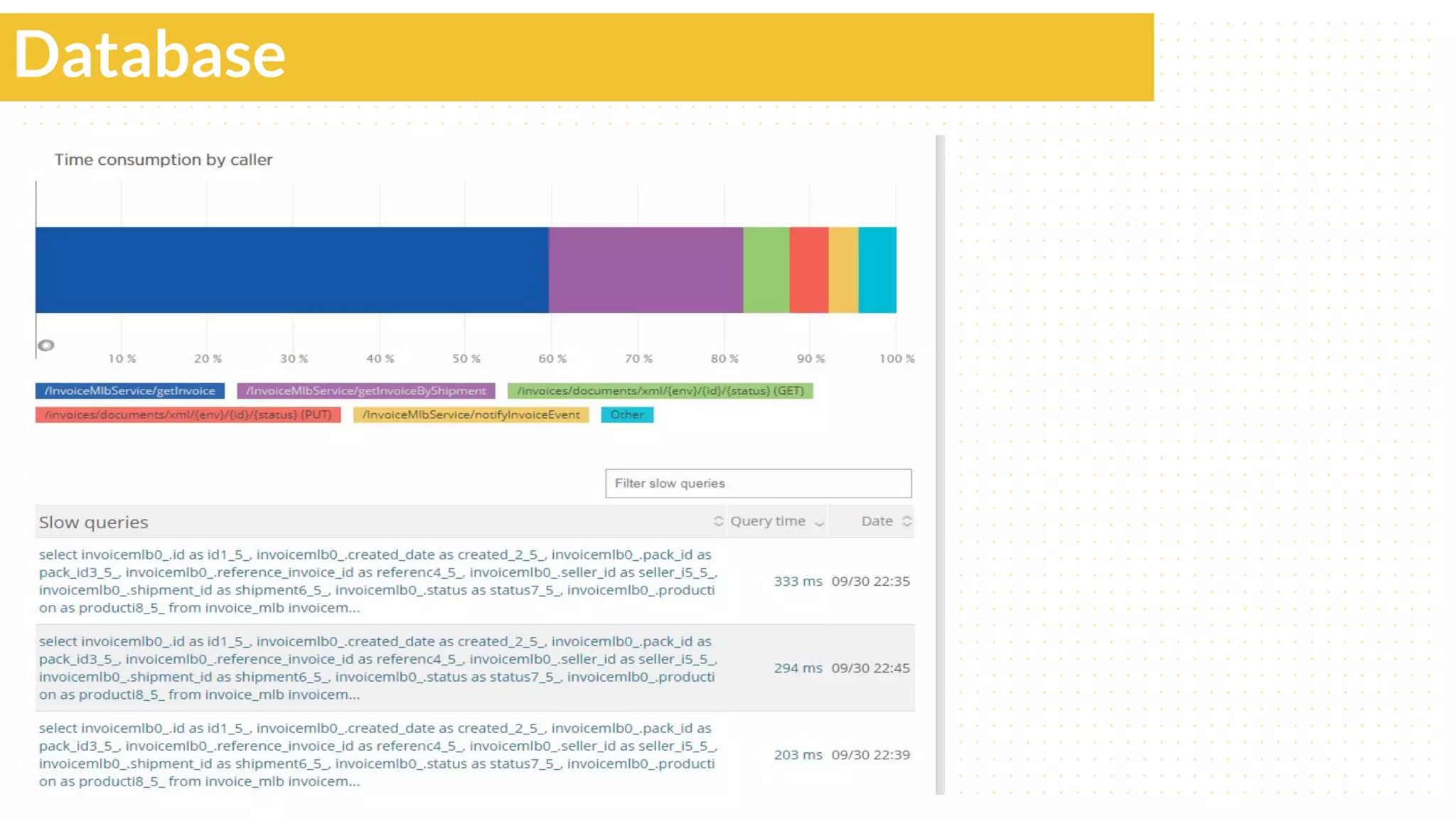1456x819 pixels.
Task: Click the circular marker at chart origin
Action: 46,346
